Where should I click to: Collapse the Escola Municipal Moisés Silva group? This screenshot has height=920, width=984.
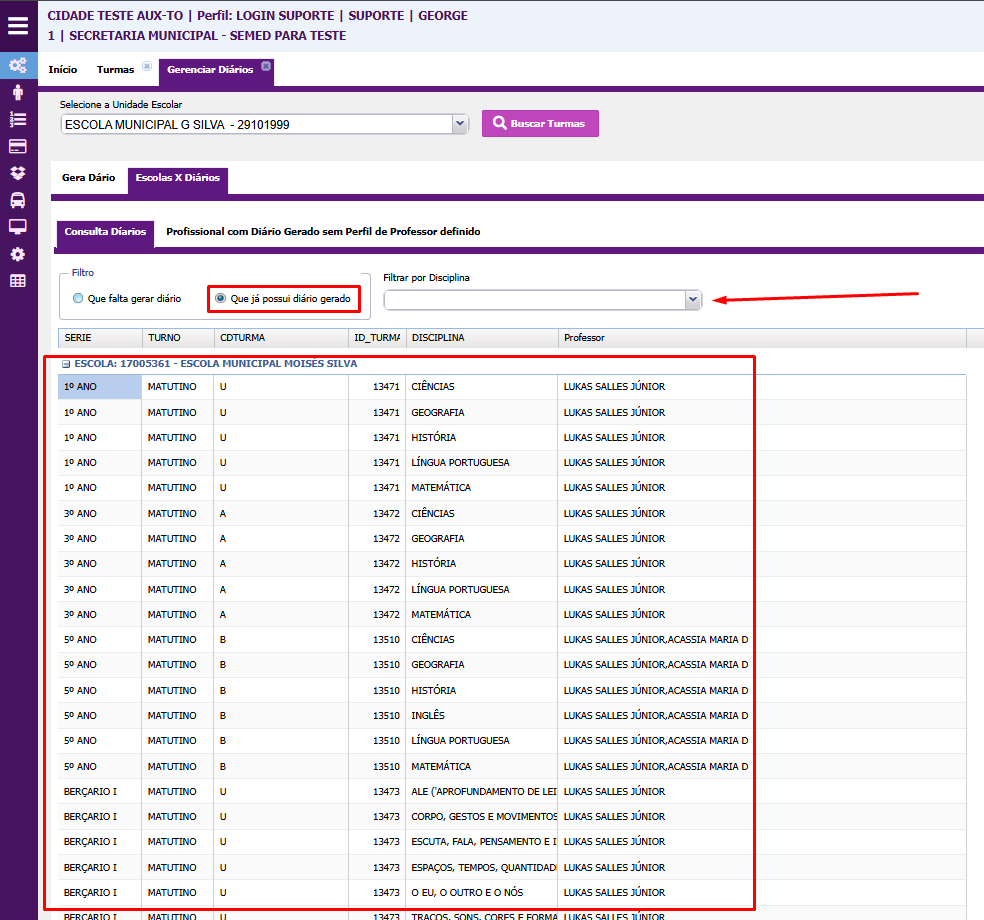(x=66, y=365)
